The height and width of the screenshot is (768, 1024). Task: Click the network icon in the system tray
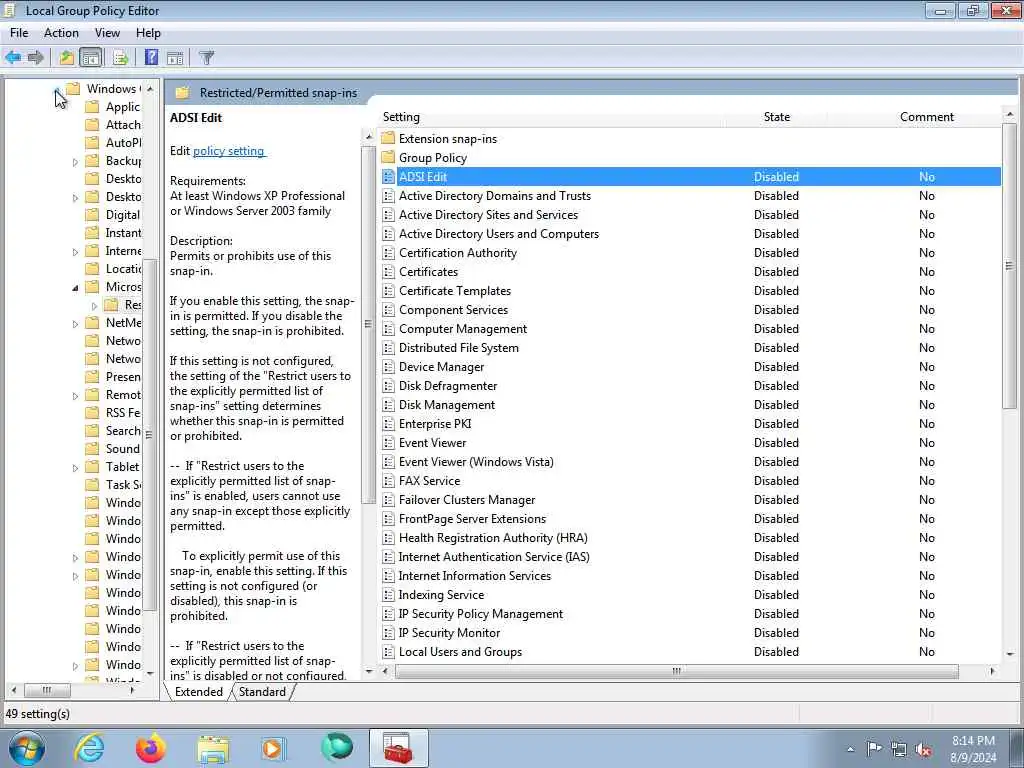[x=899, y=750]
